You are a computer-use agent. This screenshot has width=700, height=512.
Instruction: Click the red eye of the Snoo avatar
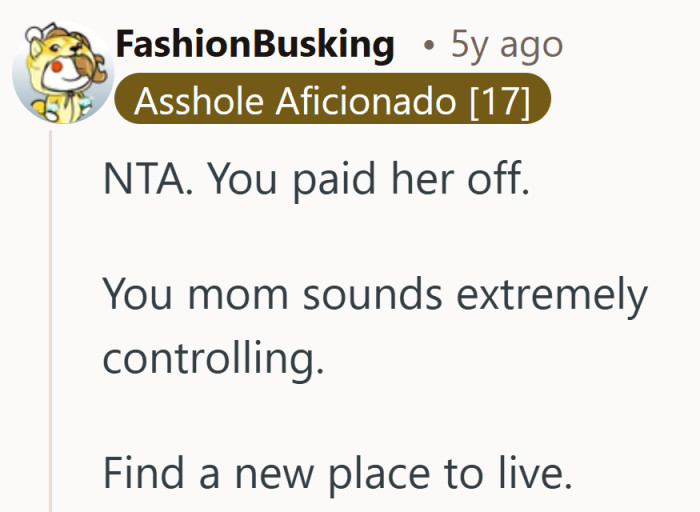57,67
